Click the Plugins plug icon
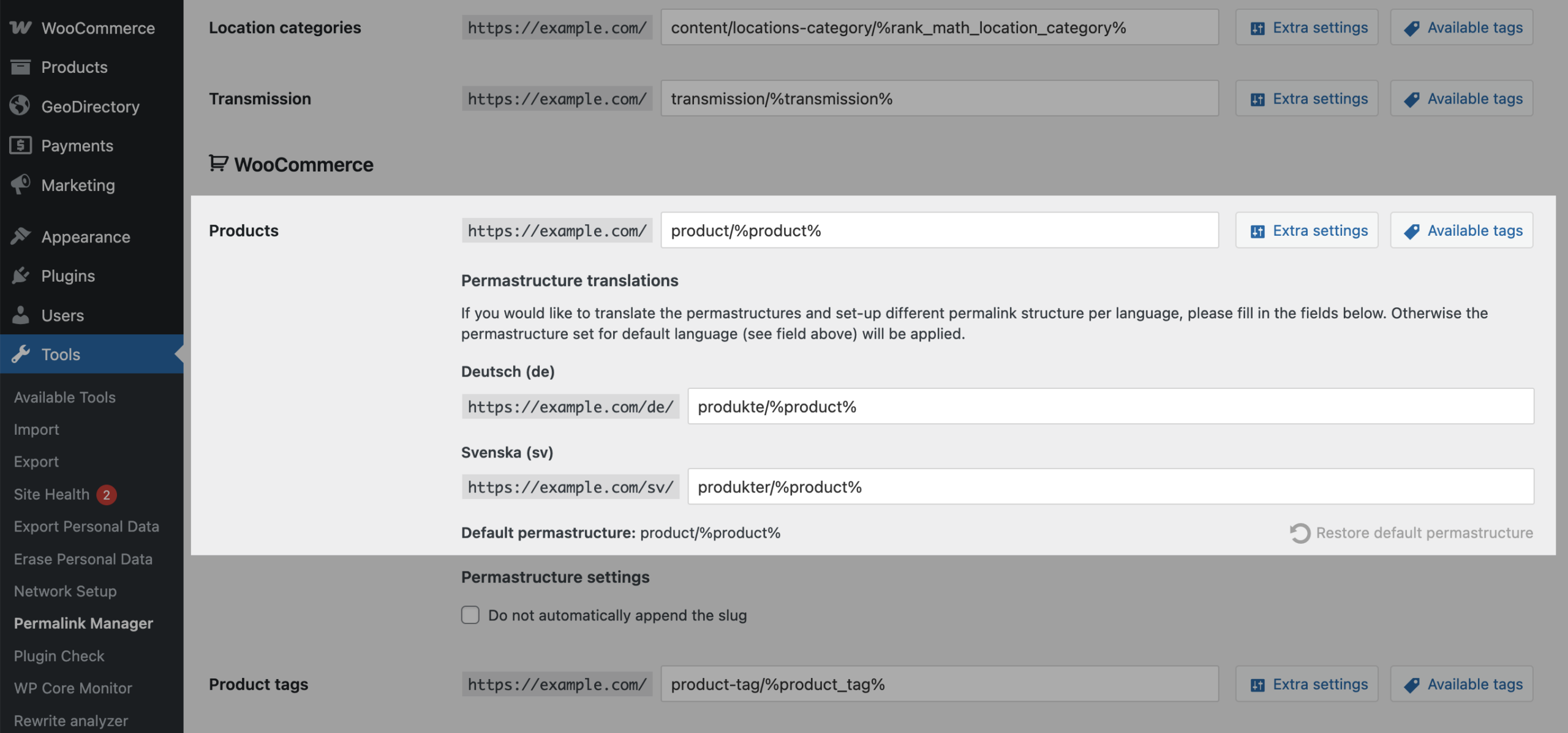Viewport: 1568px width, 733px height. 20,276
